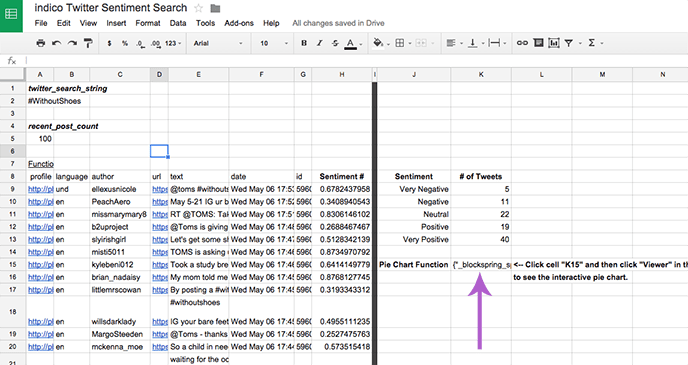Open profile link in row 14 misti5011
688x365 pixels.
click(40, 252)
